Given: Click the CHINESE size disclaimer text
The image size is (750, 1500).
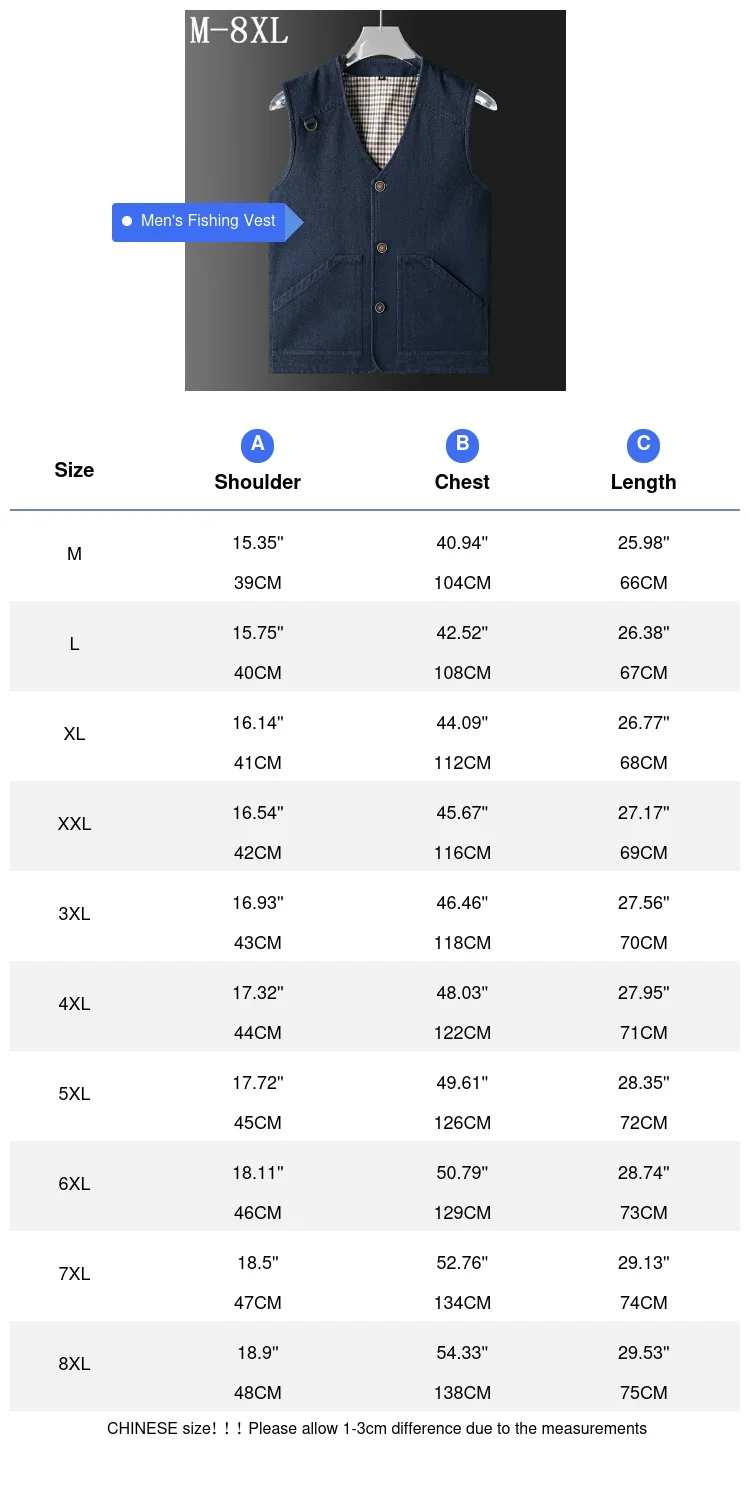Looking at the screenshot, I should (377, 1428).
